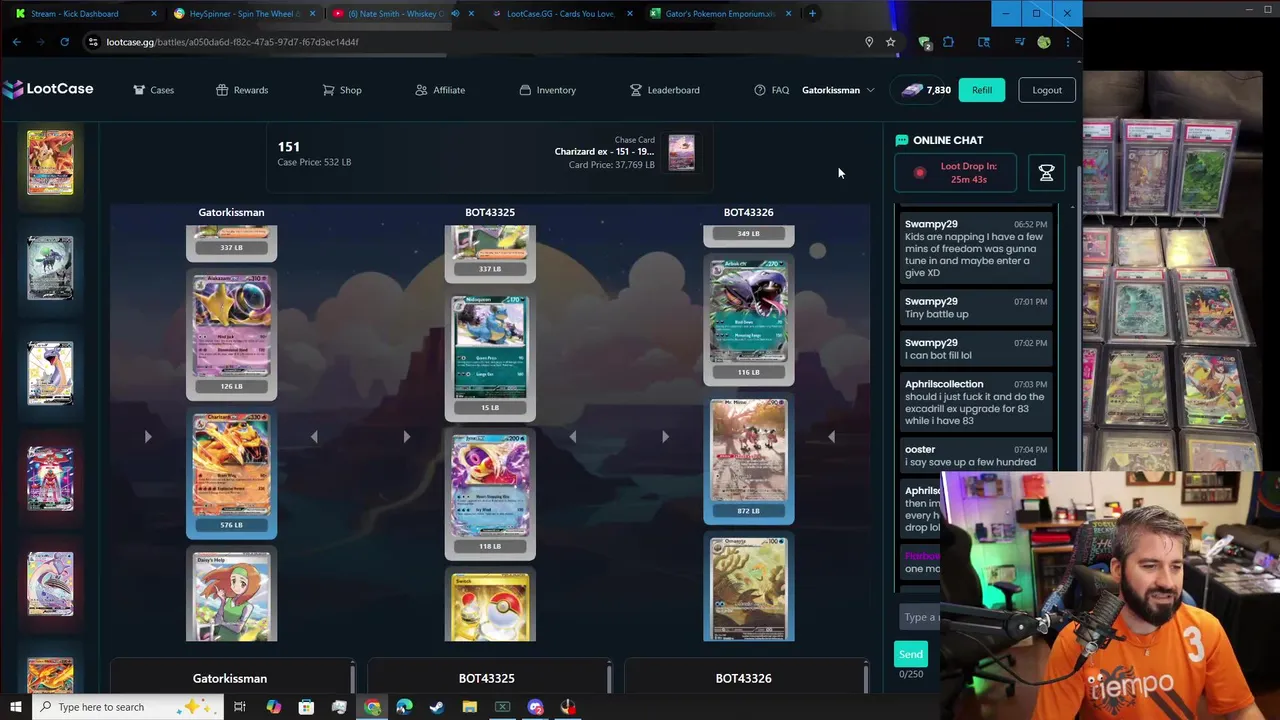Open the Rewards page
1280x720 pixels.
pos(242,90)
